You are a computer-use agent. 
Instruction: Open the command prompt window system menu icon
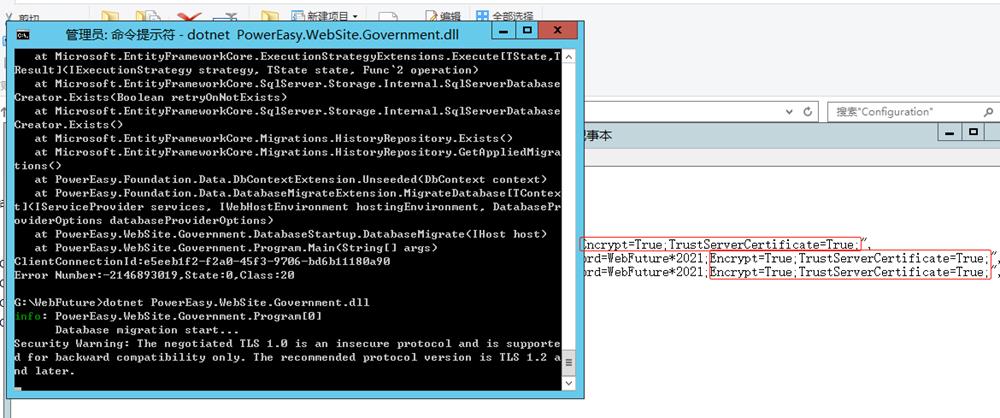[x=25, y=35]
